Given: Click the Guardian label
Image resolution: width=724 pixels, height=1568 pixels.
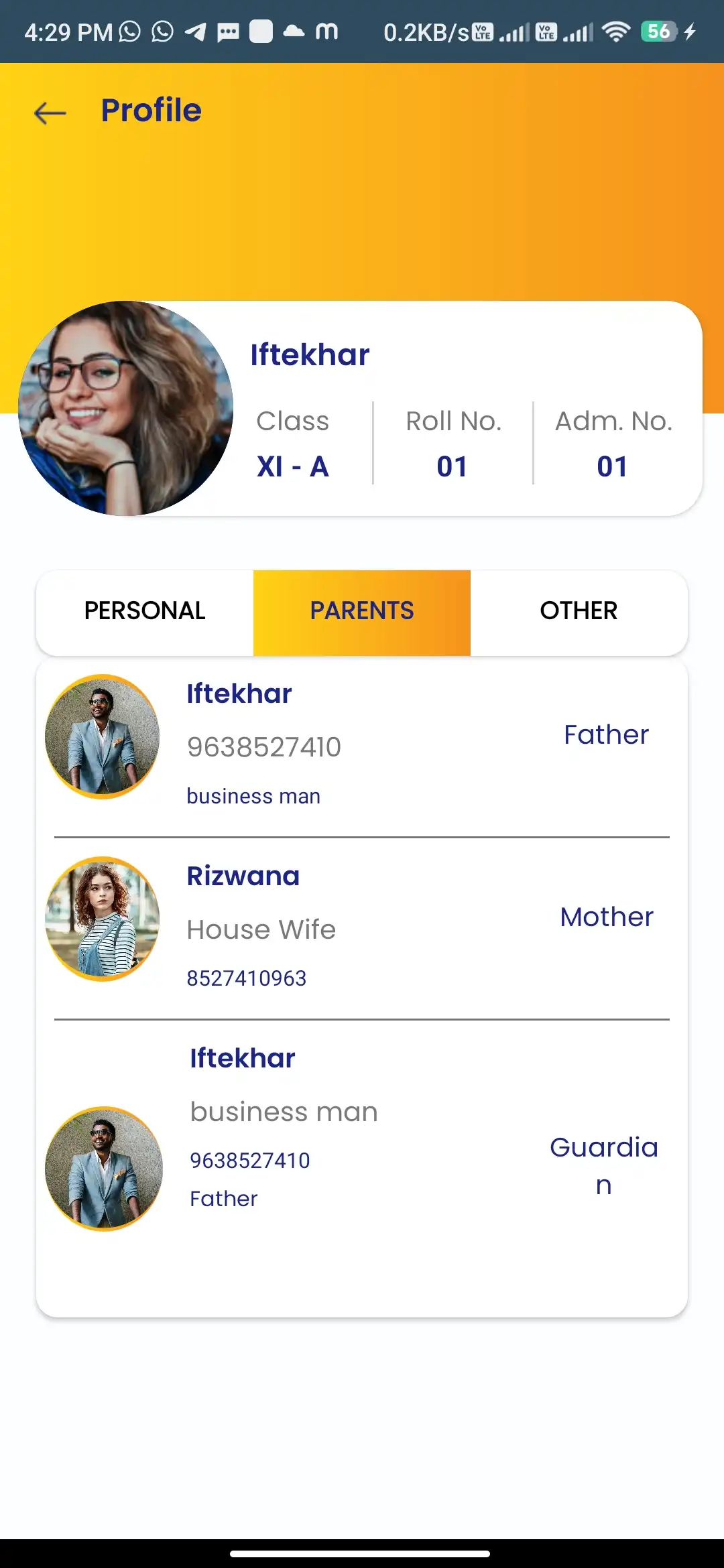Looking at the screenshot, I should (604, 1166).
